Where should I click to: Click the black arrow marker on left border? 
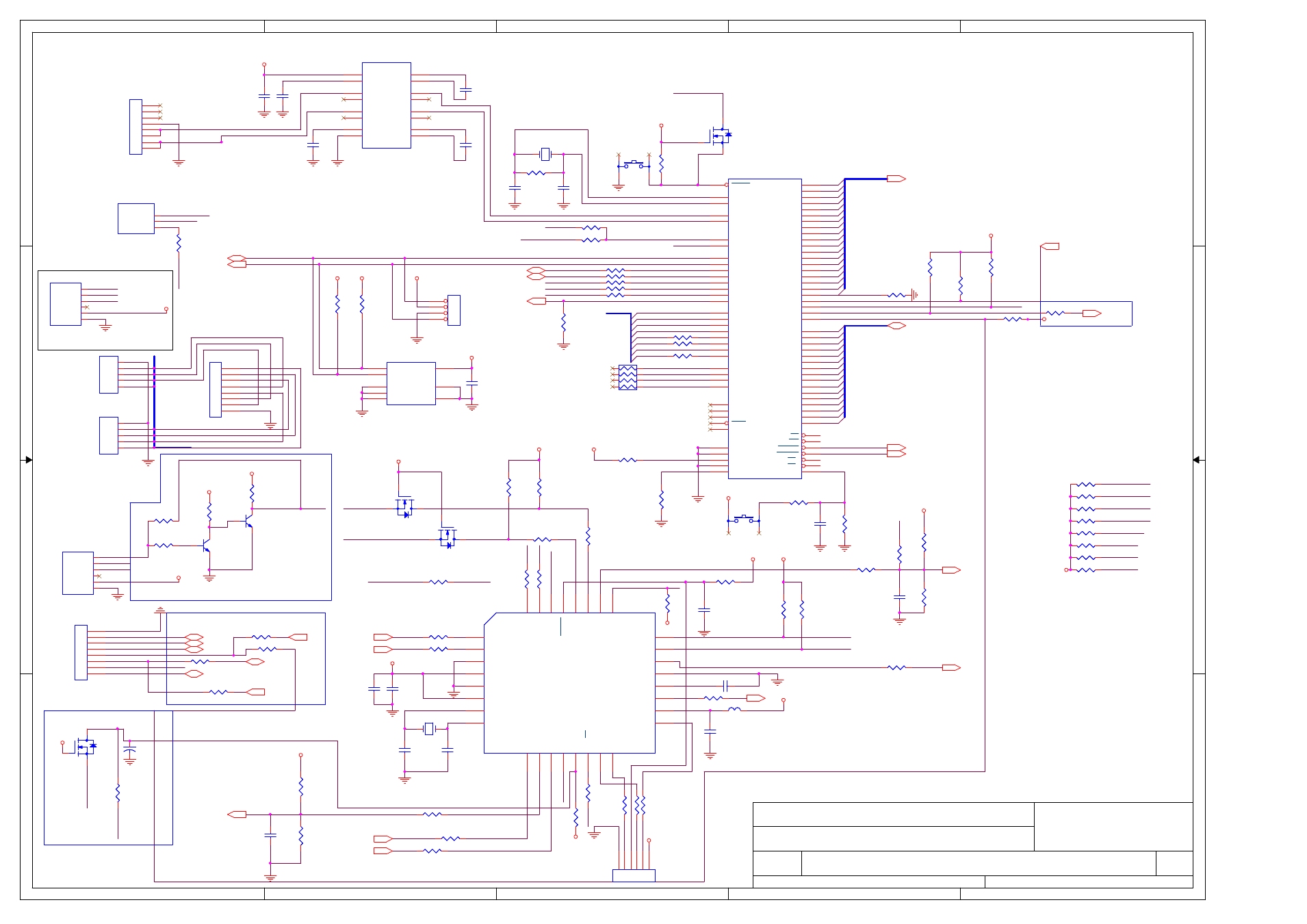pyautogui.click(x=29, y=460)
